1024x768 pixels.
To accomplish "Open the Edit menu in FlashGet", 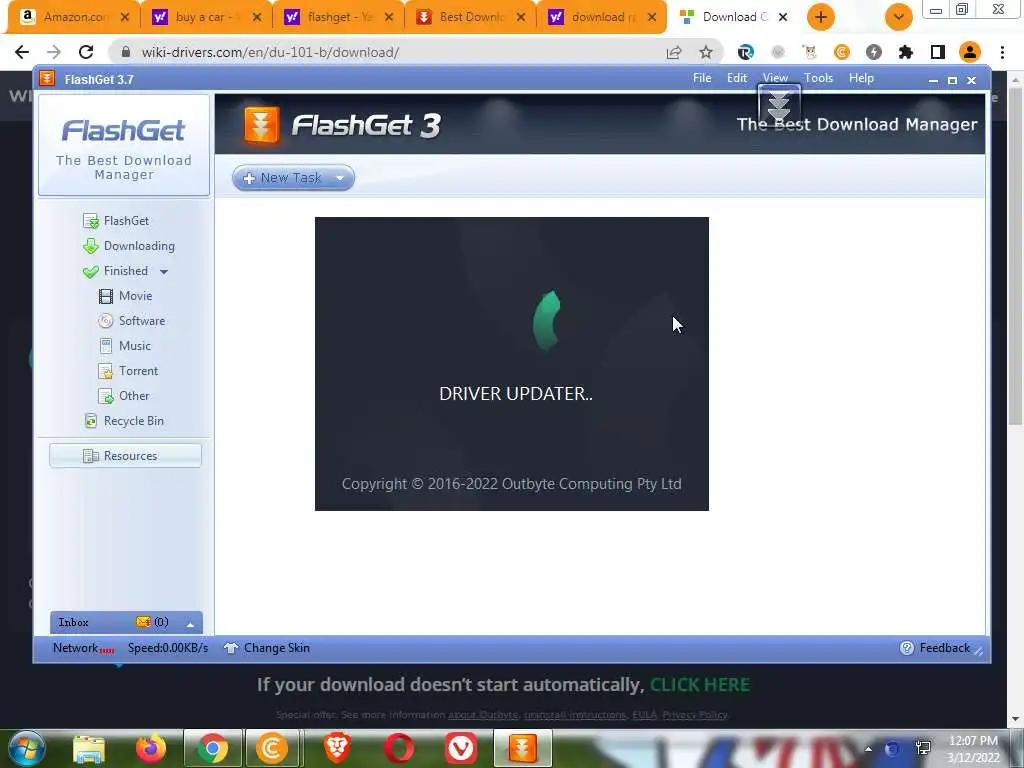I will [x=737, y=78].
